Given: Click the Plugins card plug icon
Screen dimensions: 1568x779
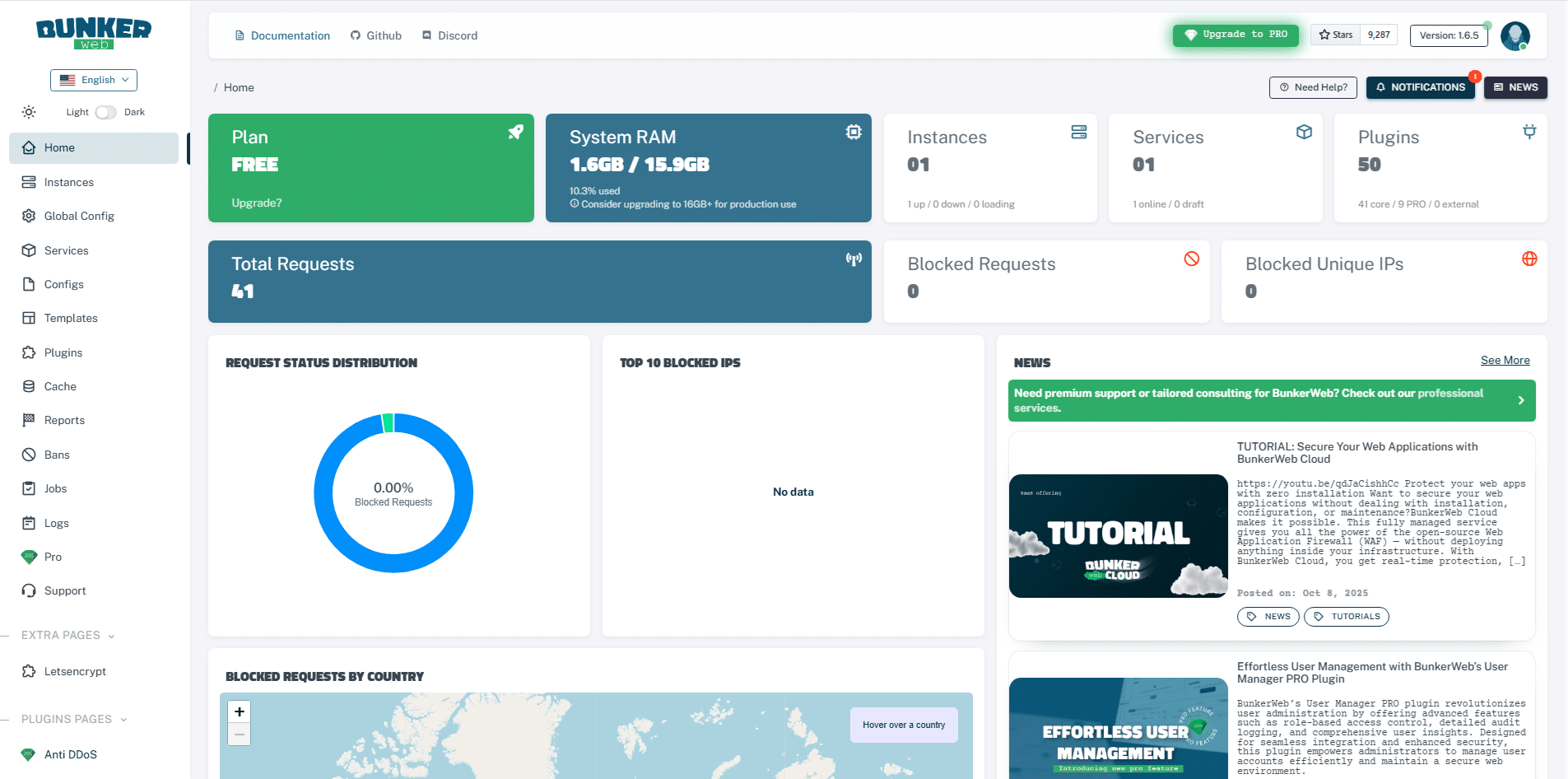Looking at the screenshot, I should (1528, 132).
